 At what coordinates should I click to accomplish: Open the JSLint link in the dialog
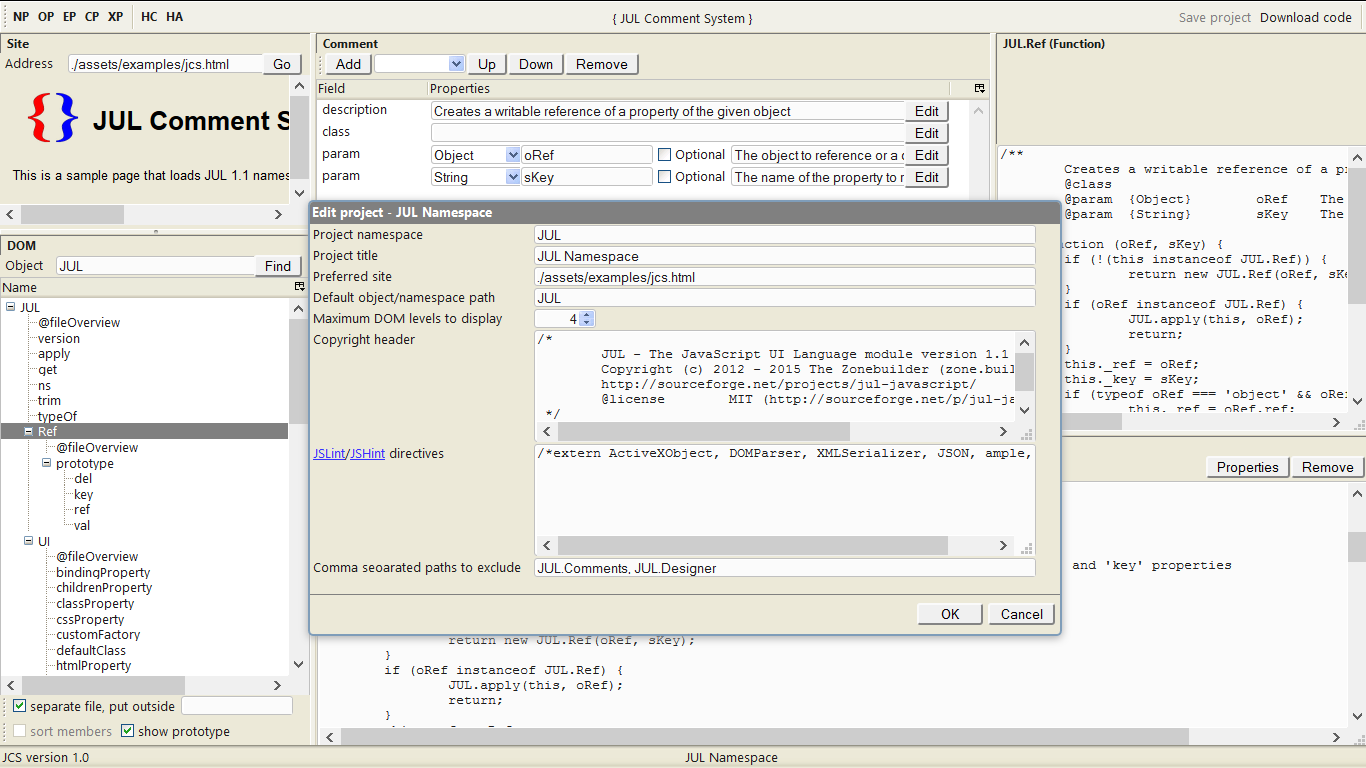click(329, 453)
